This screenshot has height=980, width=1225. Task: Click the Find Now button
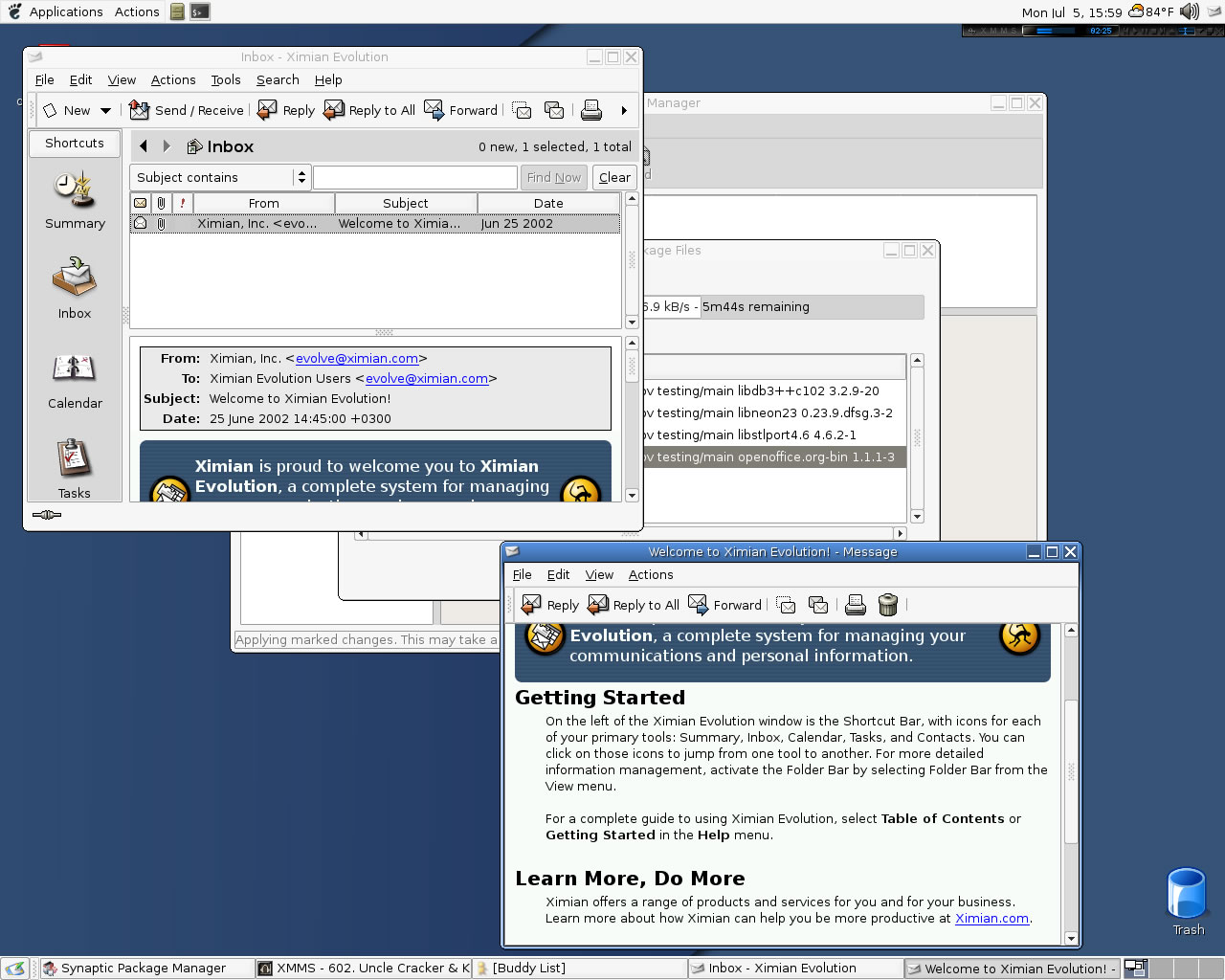point(553,177)
